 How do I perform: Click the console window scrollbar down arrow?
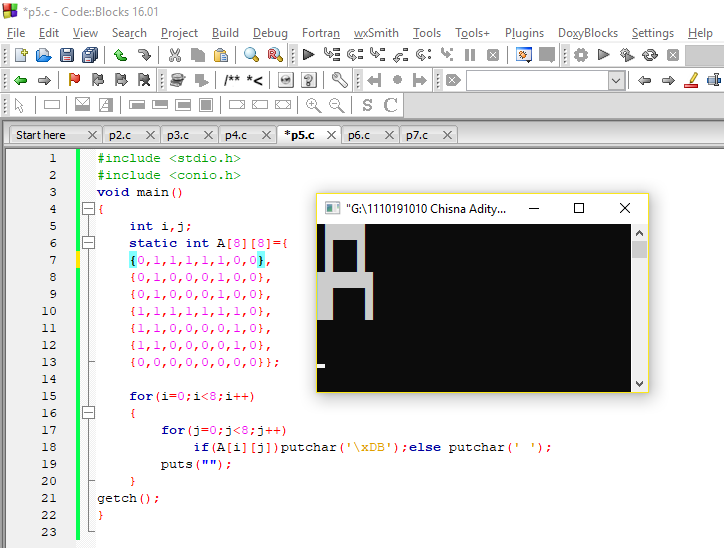[640, 383]
